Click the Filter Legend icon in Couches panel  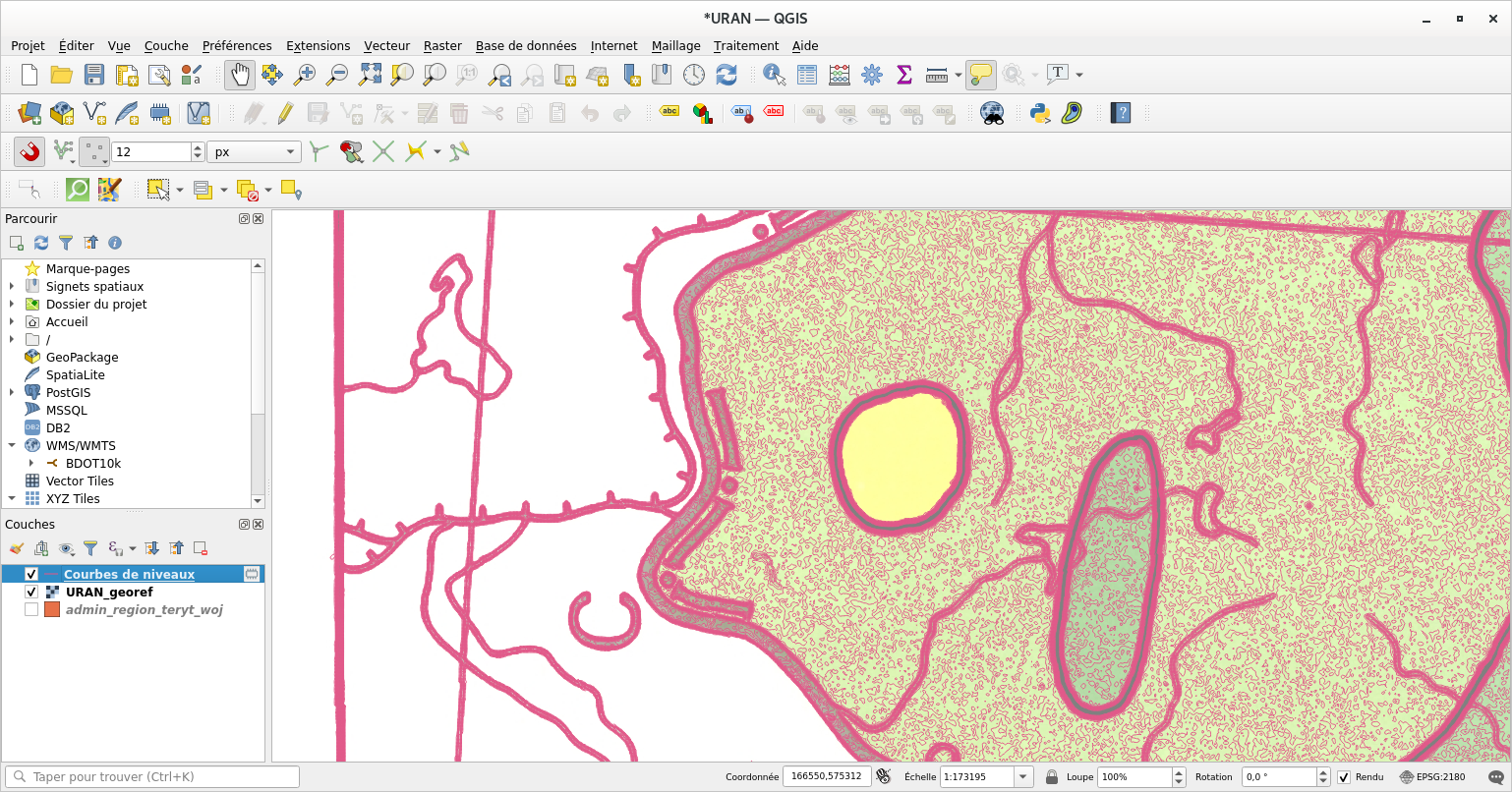pyautogui.click(x=90, y=547)
